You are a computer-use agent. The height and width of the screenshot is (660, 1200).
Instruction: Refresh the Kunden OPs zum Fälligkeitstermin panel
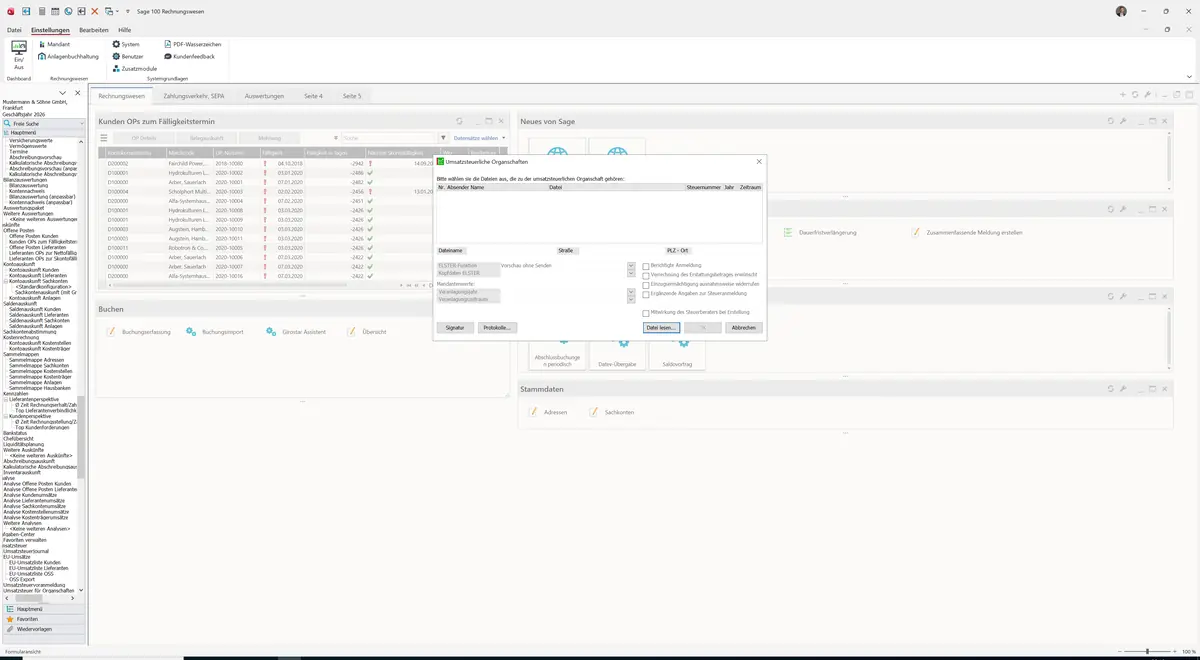(x=459, y=121)
